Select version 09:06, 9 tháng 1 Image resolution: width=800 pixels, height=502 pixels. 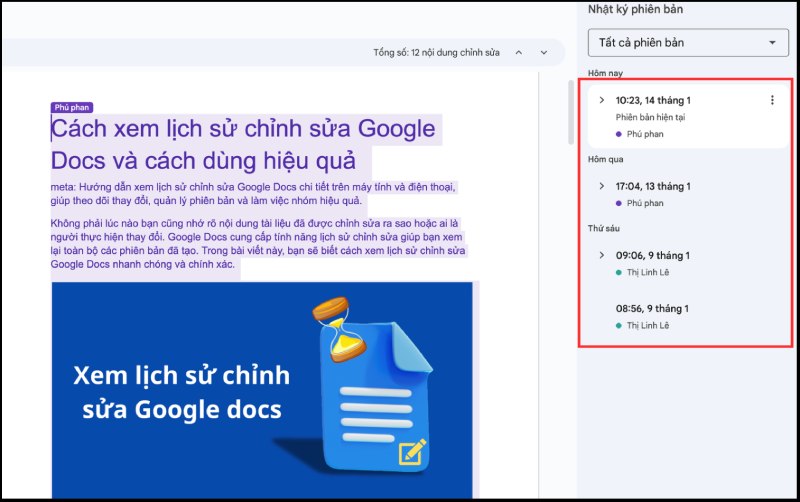tap(652, 255)
